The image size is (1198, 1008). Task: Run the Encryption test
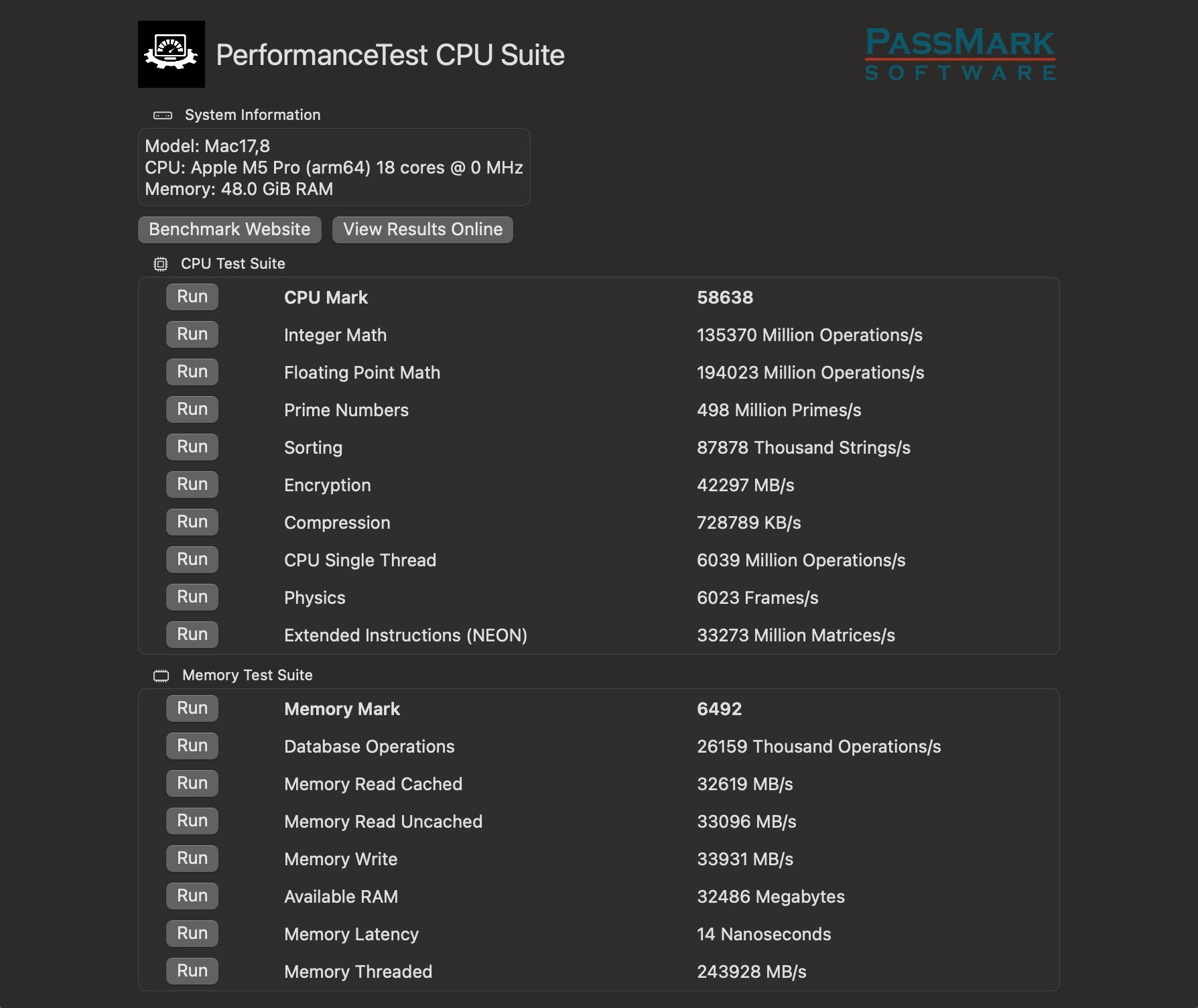coord(192,484)
